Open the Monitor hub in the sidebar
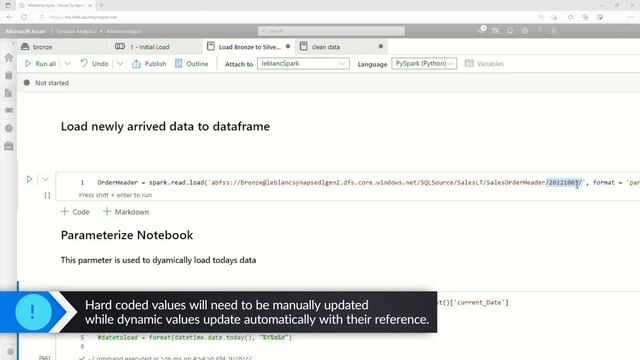Screen dimensions: 640x360 9,128
